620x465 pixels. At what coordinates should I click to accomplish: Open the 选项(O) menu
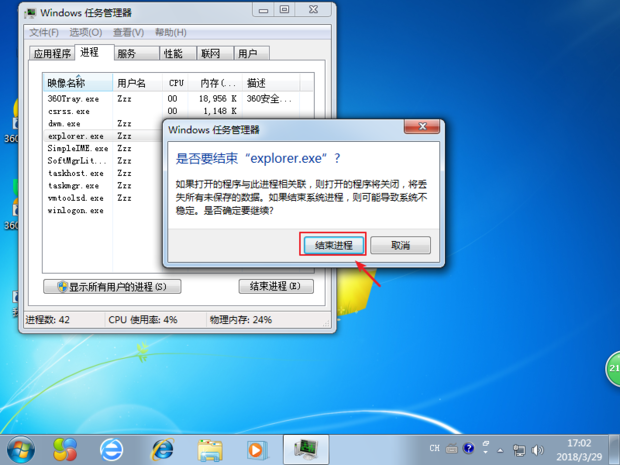click(x=86, y=32)
